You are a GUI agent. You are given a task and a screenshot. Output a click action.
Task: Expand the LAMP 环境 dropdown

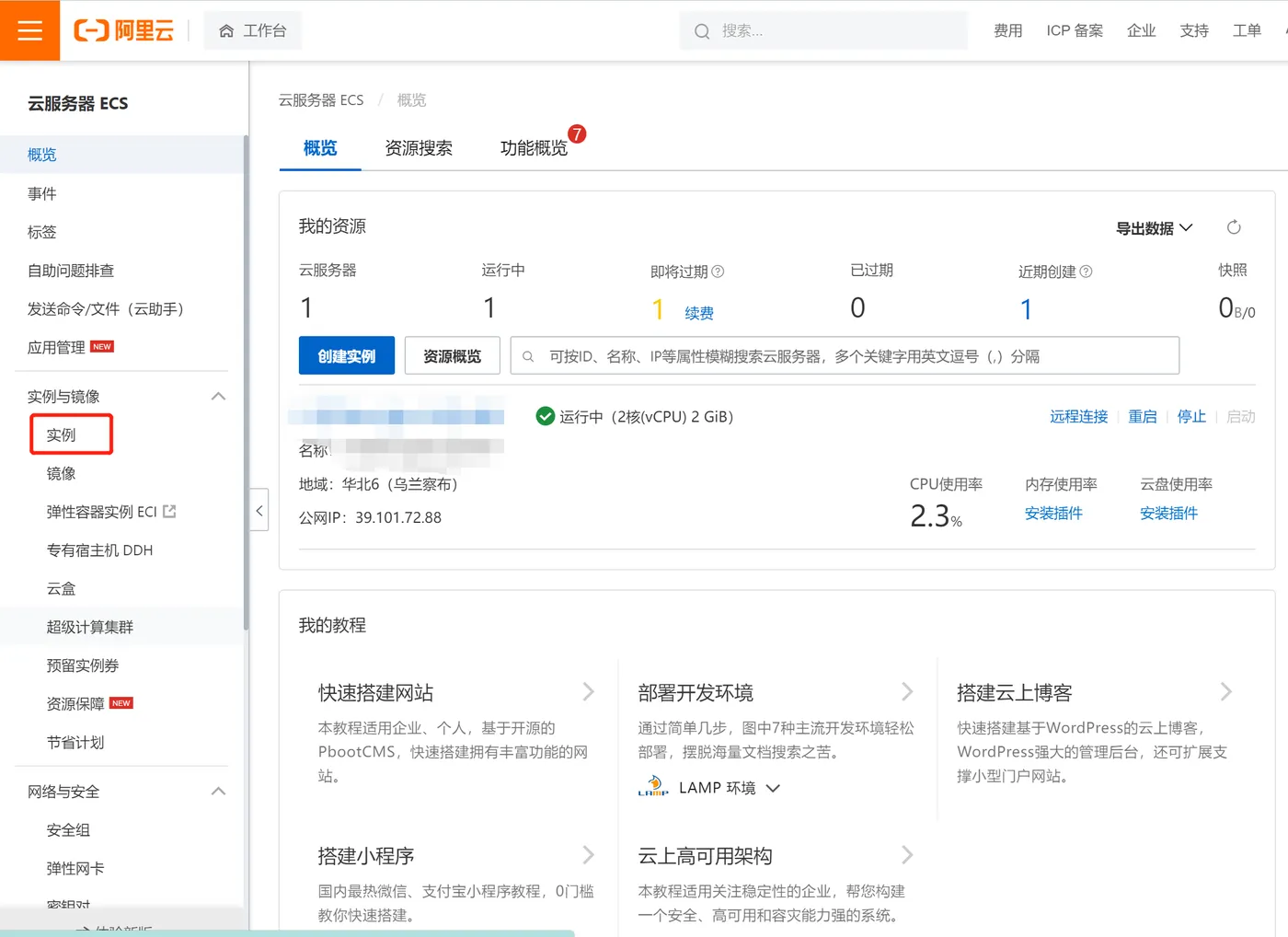click(x=773, y=788)
